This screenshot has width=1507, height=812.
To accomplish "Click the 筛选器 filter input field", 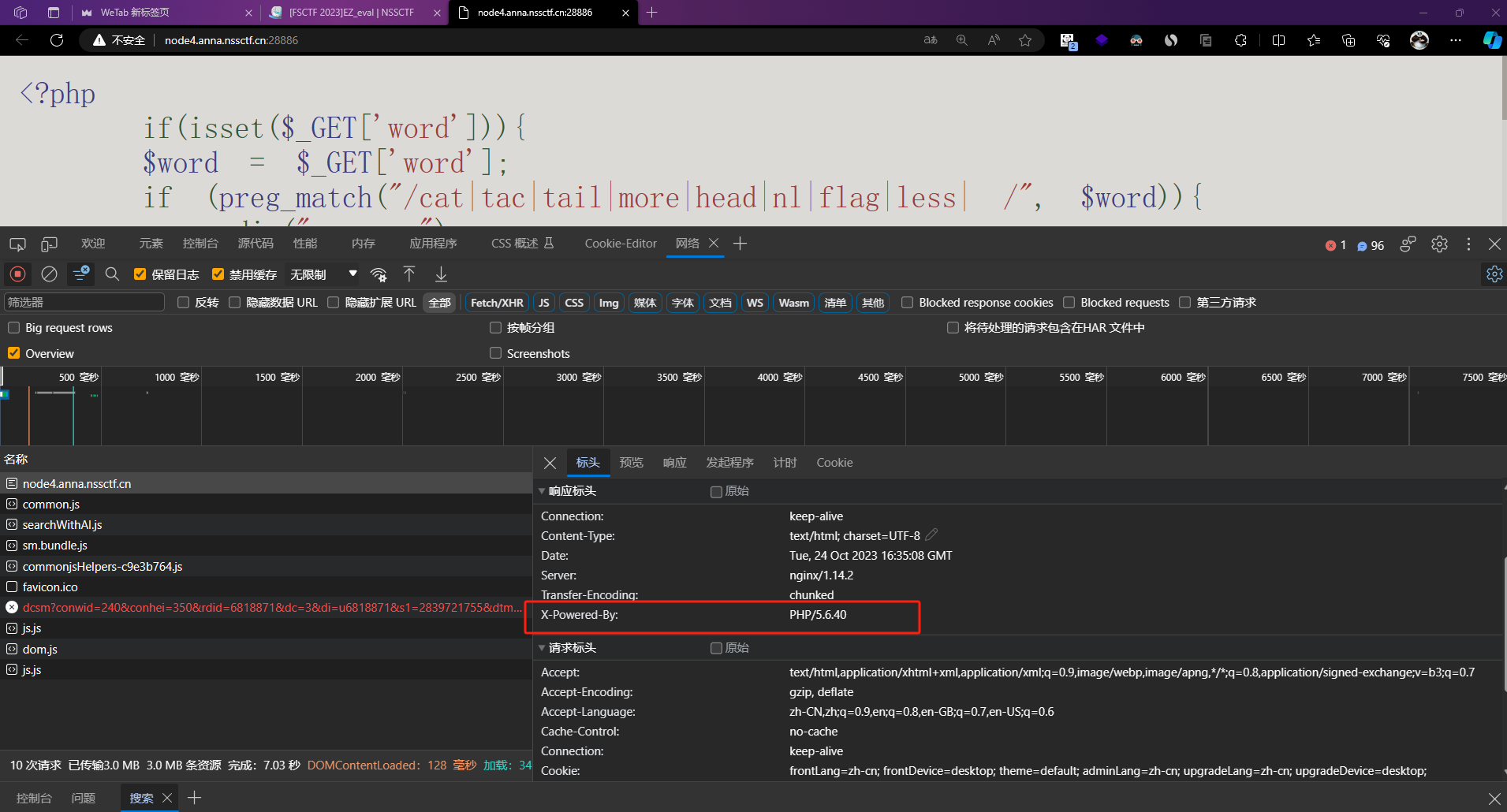I will pyautogui.click(x=83, y=301).
